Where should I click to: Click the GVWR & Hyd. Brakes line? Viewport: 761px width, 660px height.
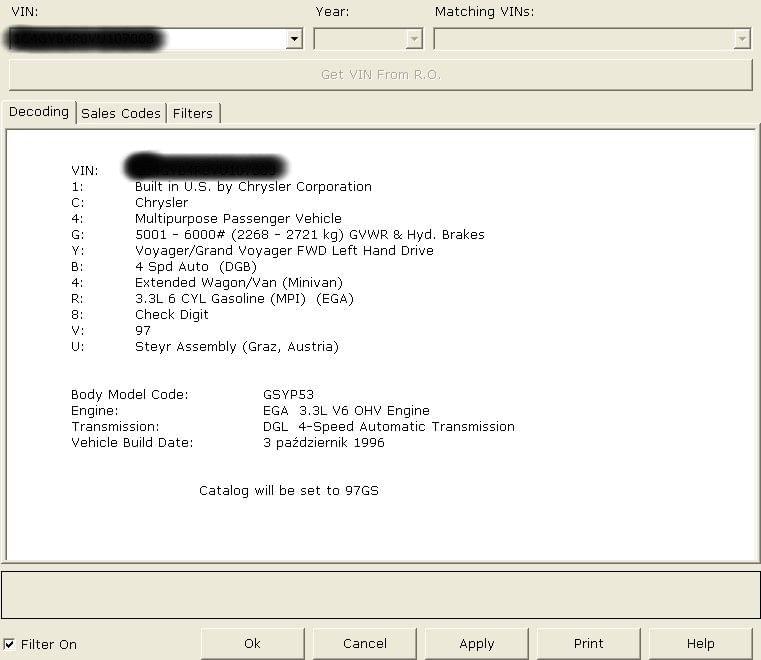(x=310, y=235)
